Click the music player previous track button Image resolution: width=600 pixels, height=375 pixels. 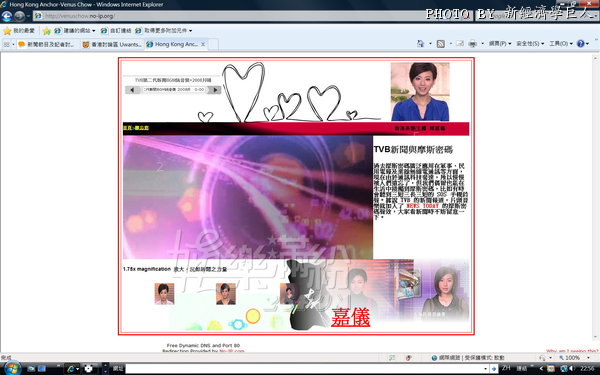pyautogui.click(x=132, y=90)
